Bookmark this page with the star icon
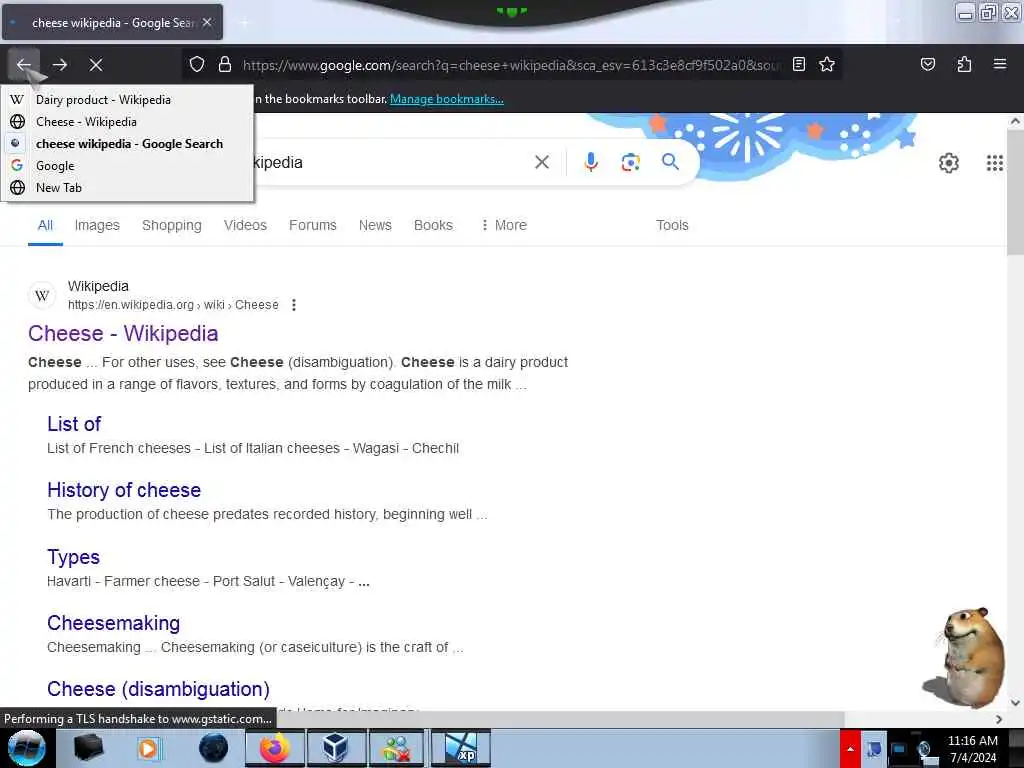This screenshot has width=1024, height=768. pyautogui.click(x=827, y=64)
